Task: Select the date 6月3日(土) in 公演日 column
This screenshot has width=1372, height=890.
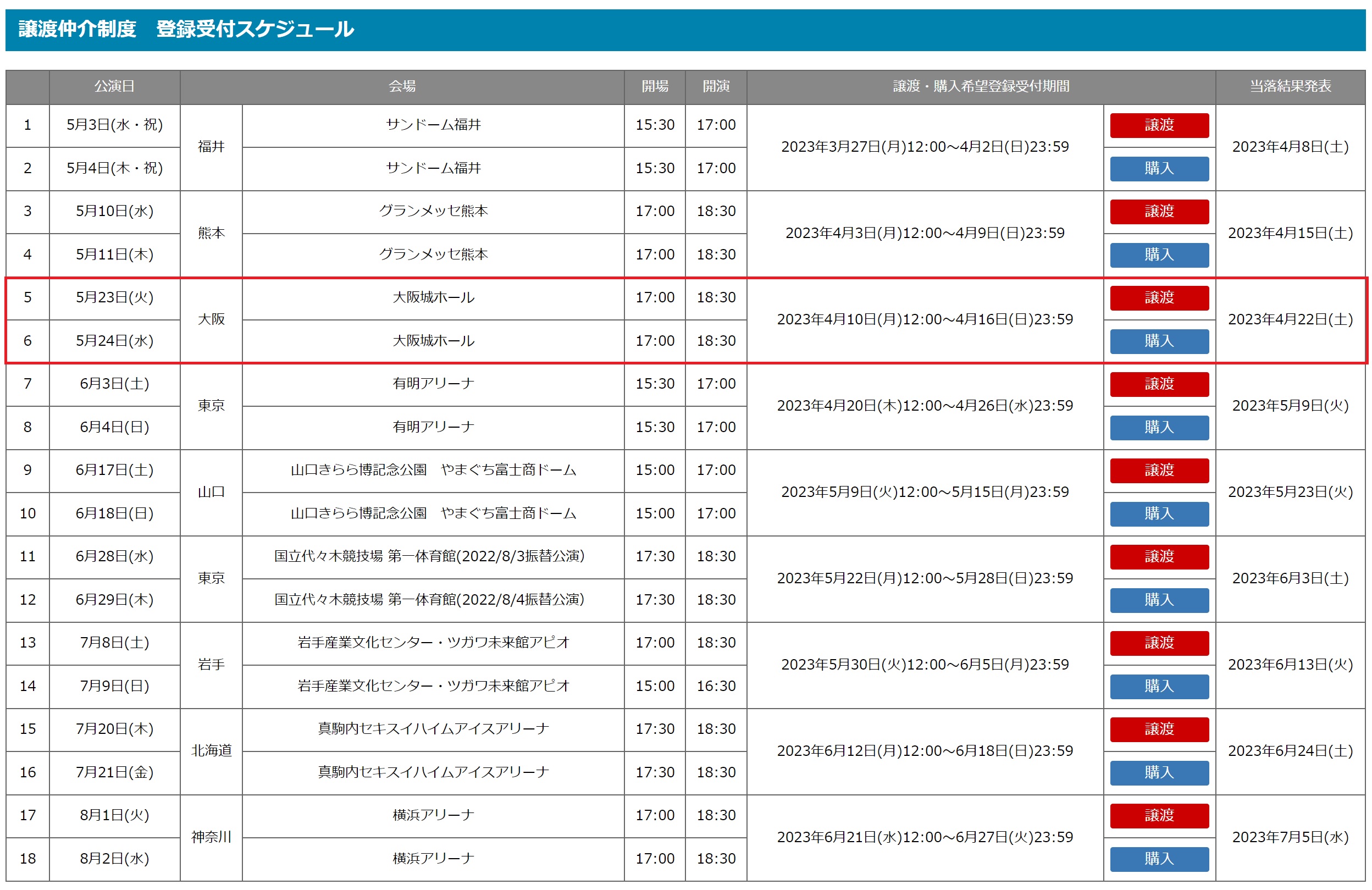Action: 114,384
